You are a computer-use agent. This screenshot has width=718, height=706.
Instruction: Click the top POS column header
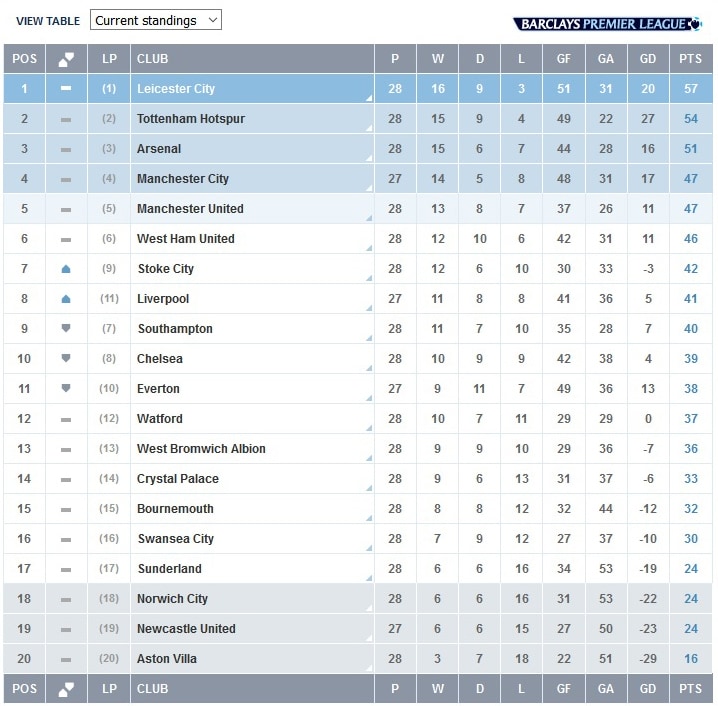[25, 59]
